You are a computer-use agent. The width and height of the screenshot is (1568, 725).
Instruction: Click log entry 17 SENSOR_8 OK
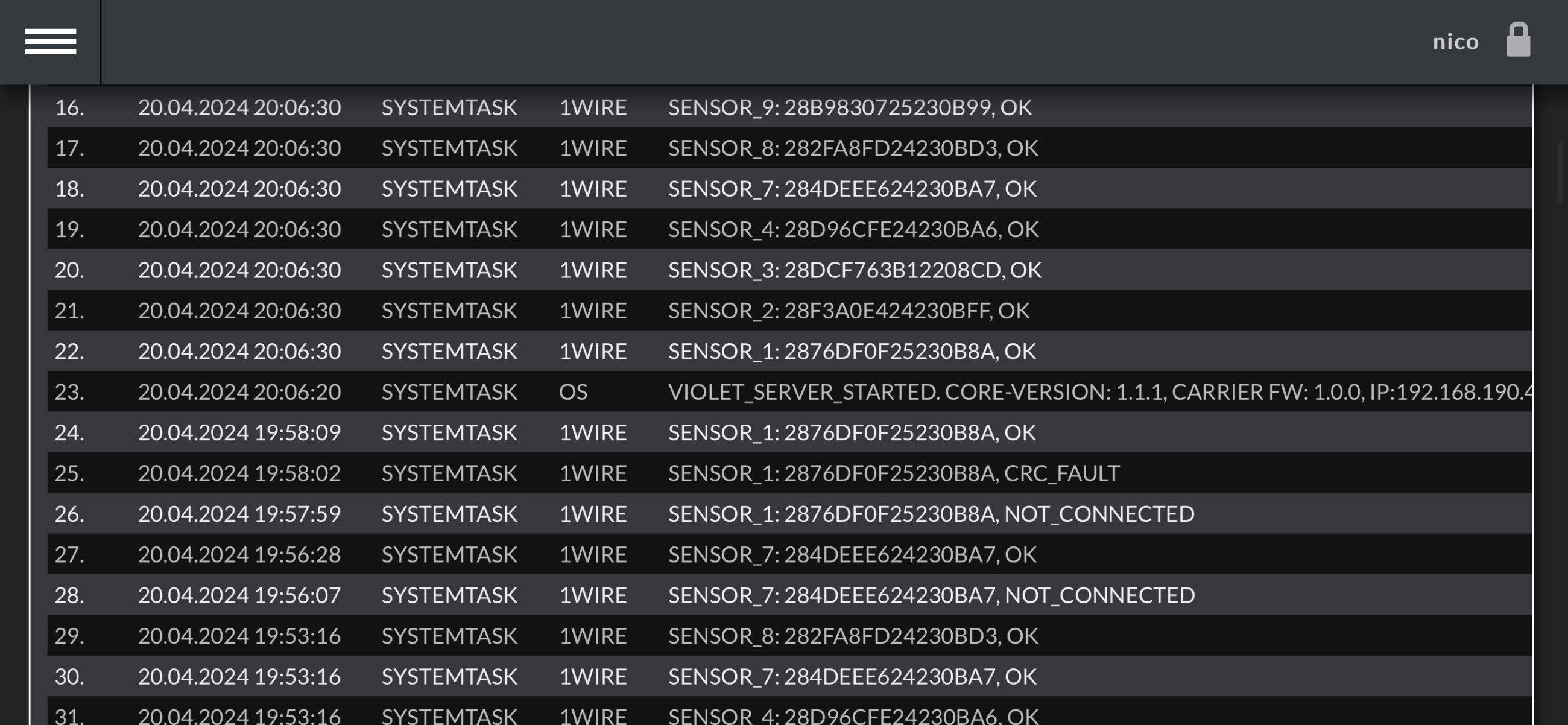click(789, 148)
